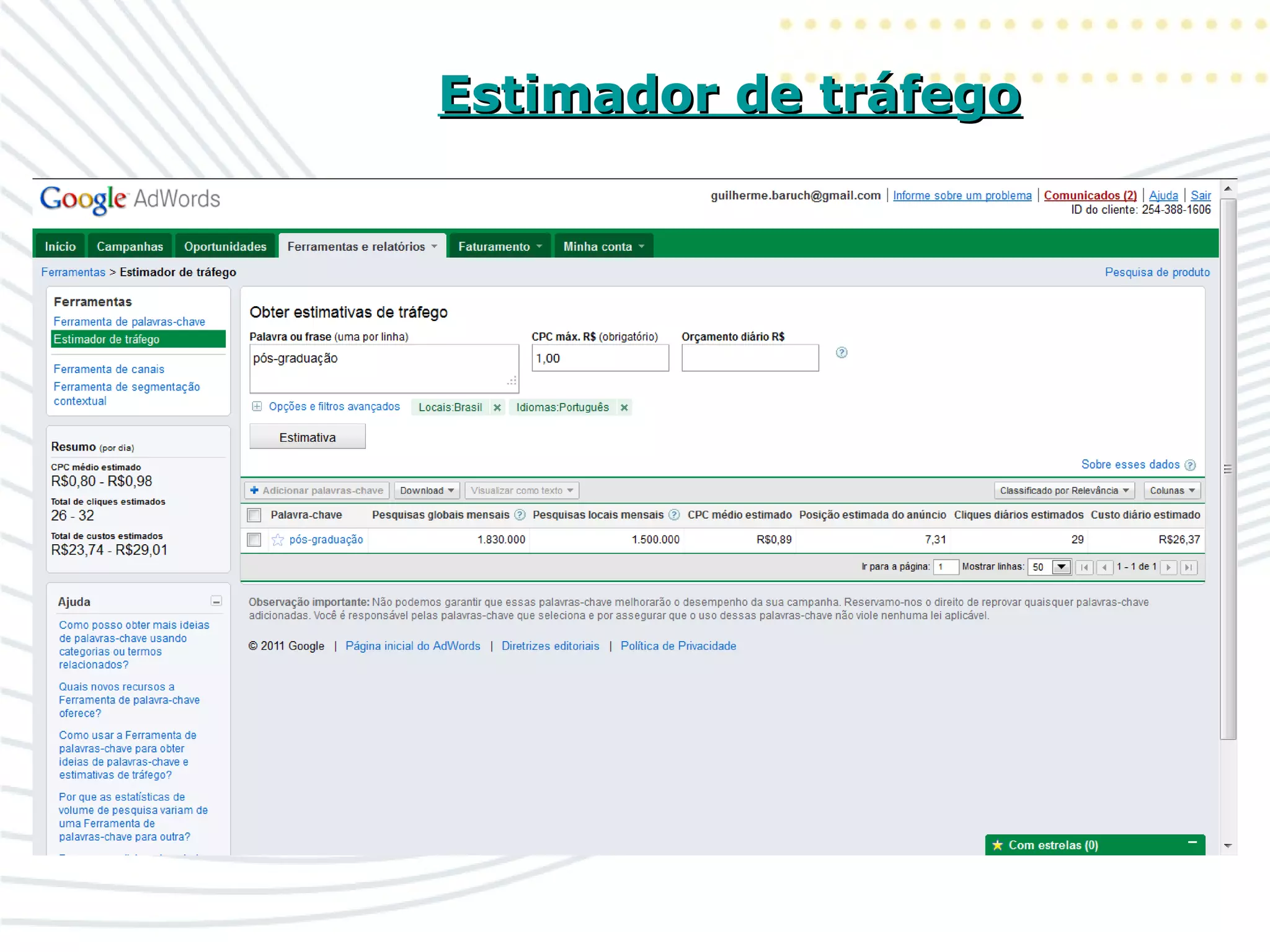Image resolution: width=1270 pixels, height=952 pixels.
Task: Go to last page of results
Action: 1189,567
